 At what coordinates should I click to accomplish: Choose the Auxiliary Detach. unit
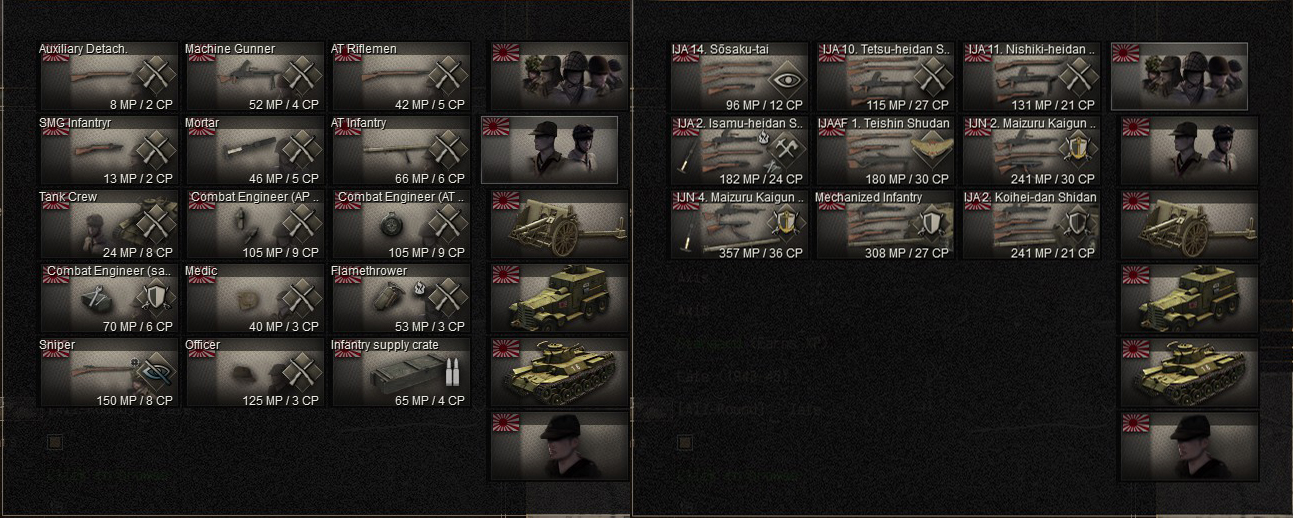point(108,76)
